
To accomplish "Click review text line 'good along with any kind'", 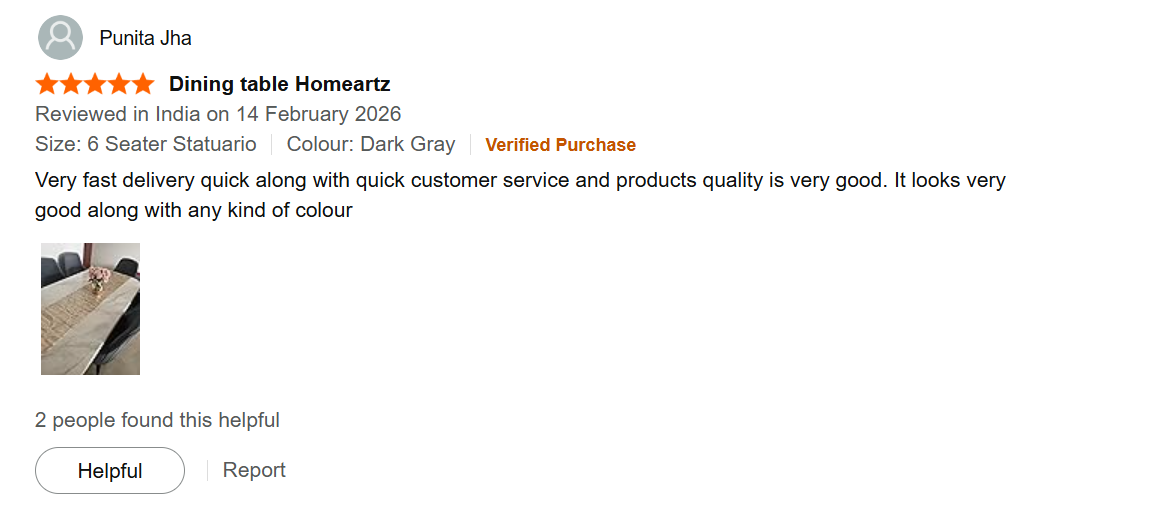I will [193, 211].
